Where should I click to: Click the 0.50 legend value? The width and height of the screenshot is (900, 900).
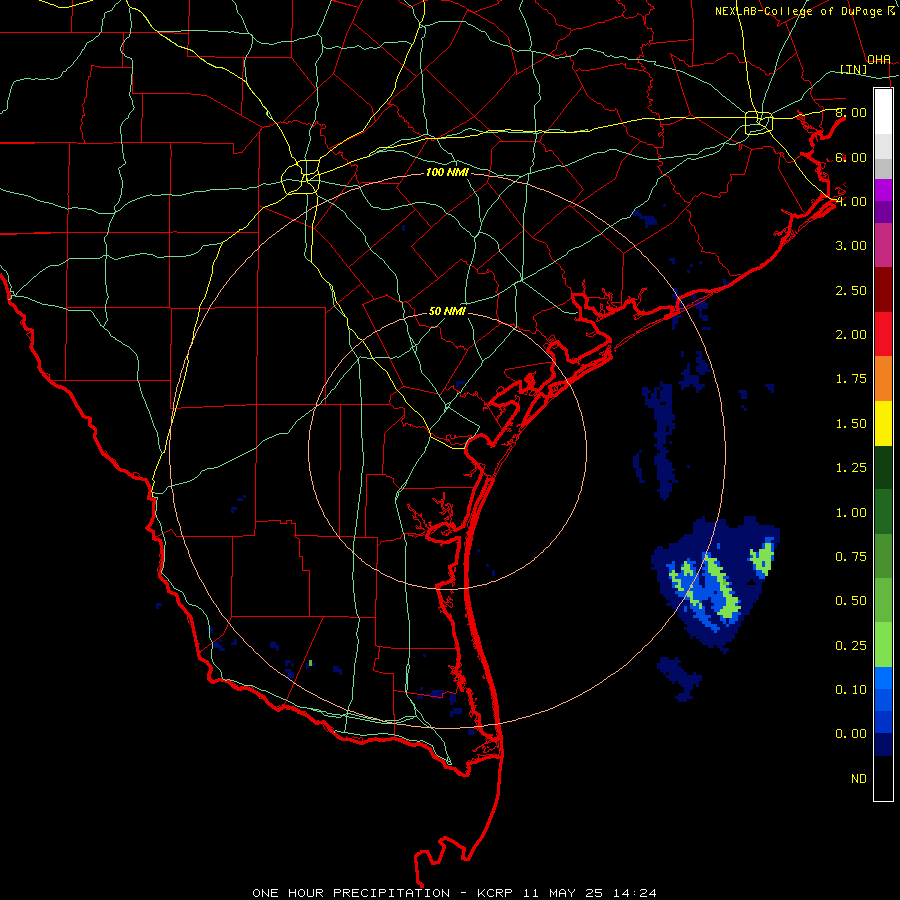coord(851,601)
